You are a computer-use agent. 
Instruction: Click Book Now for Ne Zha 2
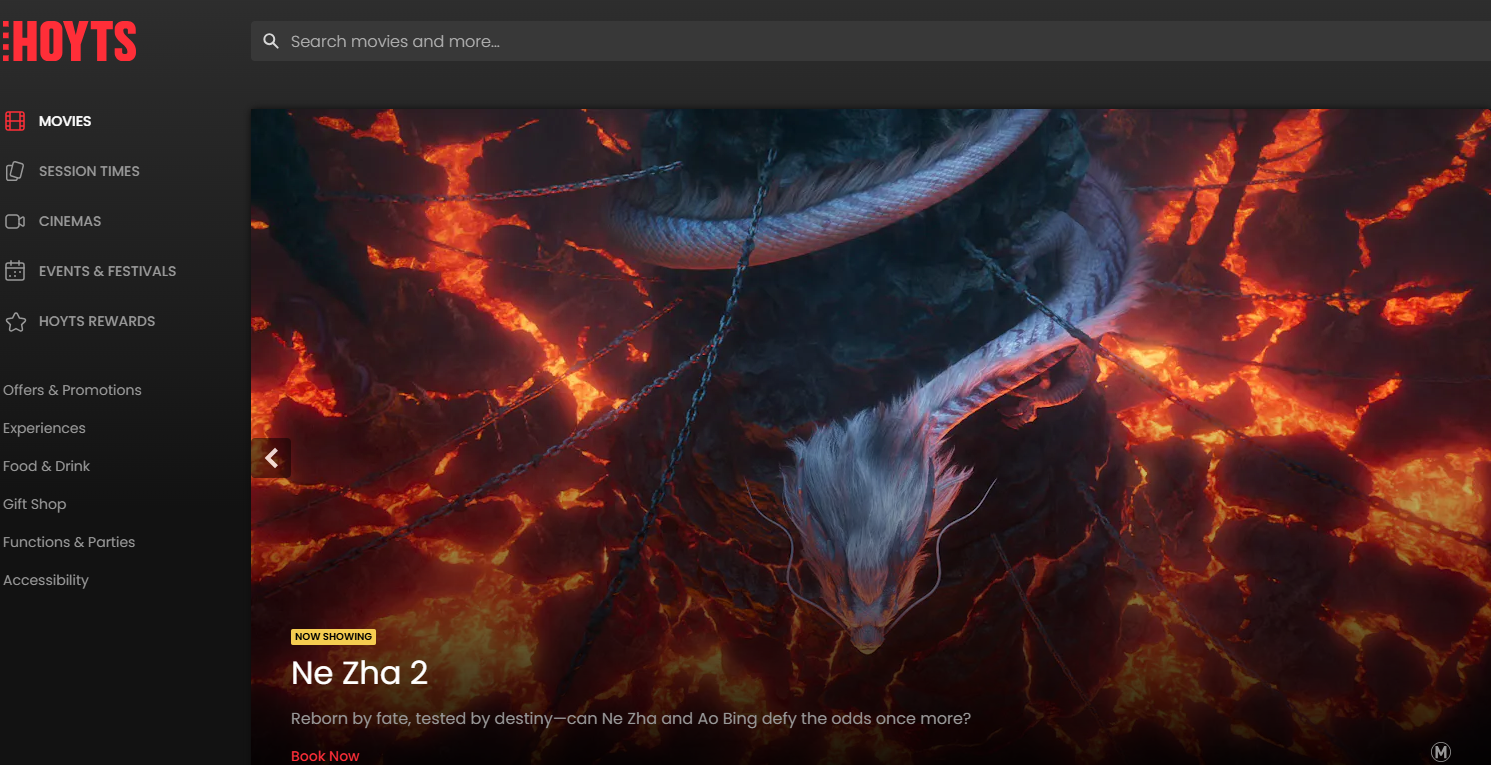(x=325, y=756)
